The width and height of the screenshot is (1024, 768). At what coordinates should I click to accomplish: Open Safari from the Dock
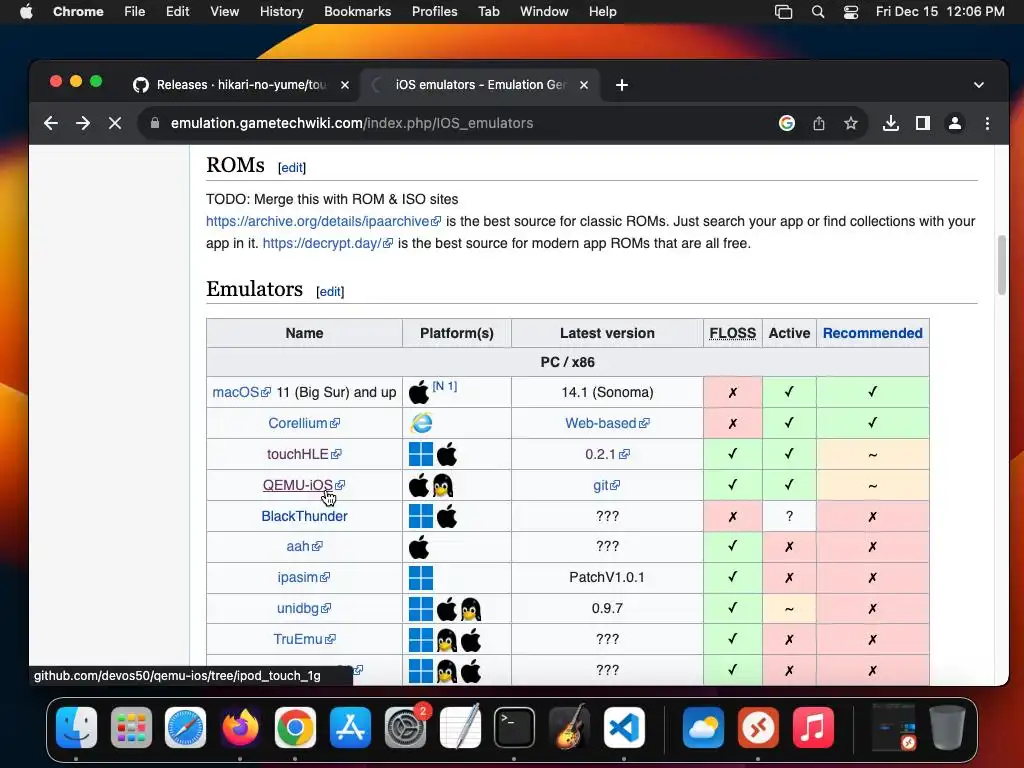point(185,727)
